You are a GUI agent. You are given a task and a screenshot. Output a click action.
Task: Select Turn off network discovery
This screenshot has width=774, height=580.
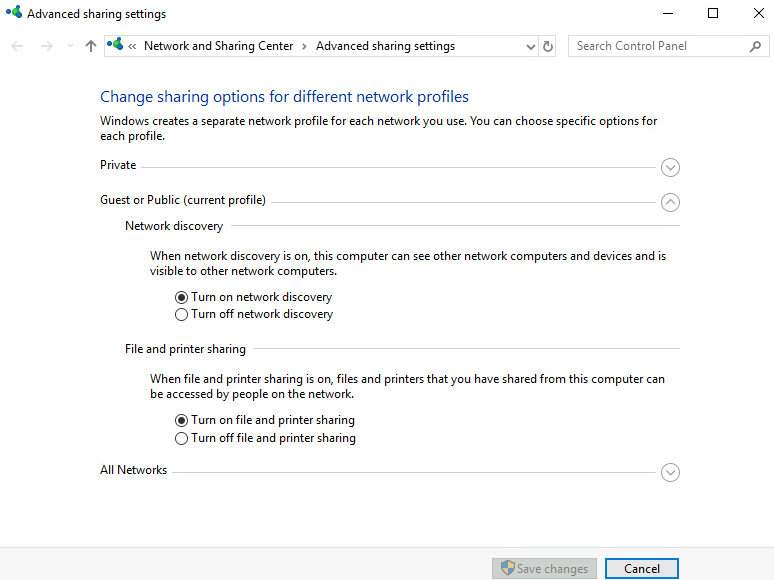pyautogui.click(x=181, y=314)
